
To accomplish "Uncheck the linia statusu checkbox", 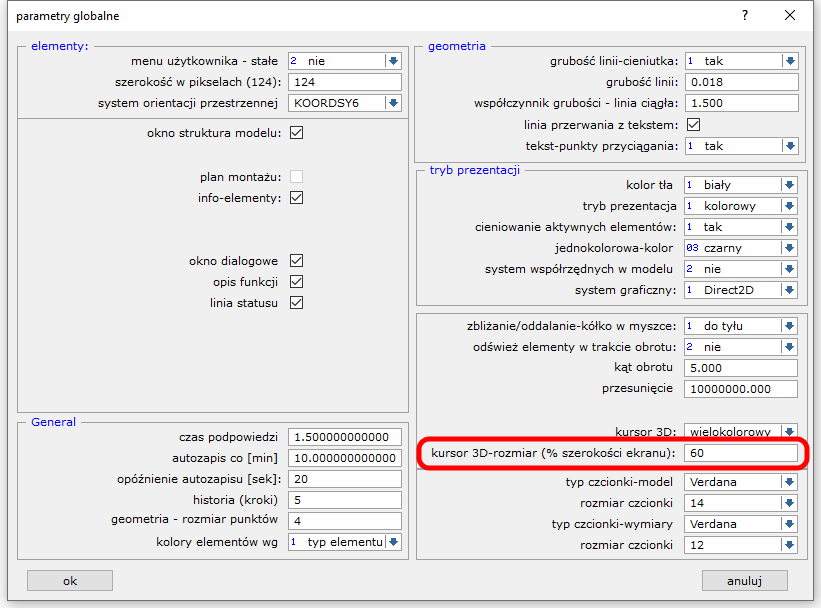I will point(296,303).
